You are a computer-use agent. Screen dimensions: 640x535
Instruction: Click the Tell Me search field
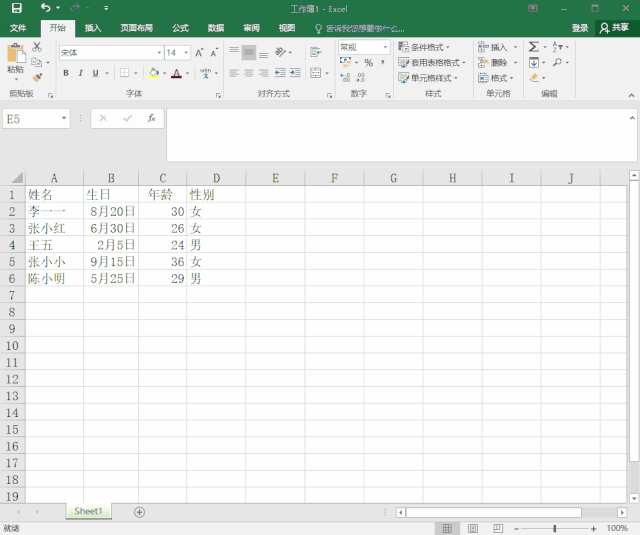pyautogui.click(x=360, y=28)
